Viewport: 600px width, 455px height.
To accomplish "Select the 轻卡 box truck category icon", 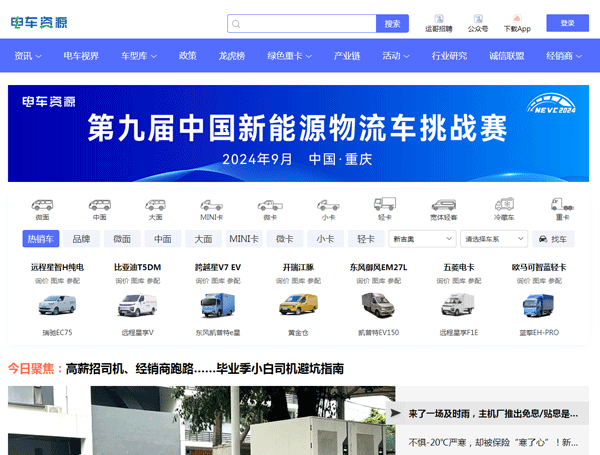I will pos(385,204).
